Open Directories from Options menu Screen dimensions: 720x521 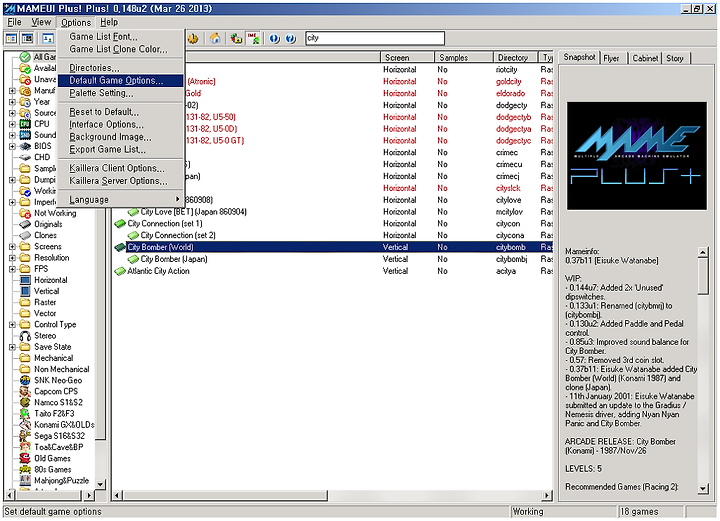pyautogui.click(x=120, y=68)
